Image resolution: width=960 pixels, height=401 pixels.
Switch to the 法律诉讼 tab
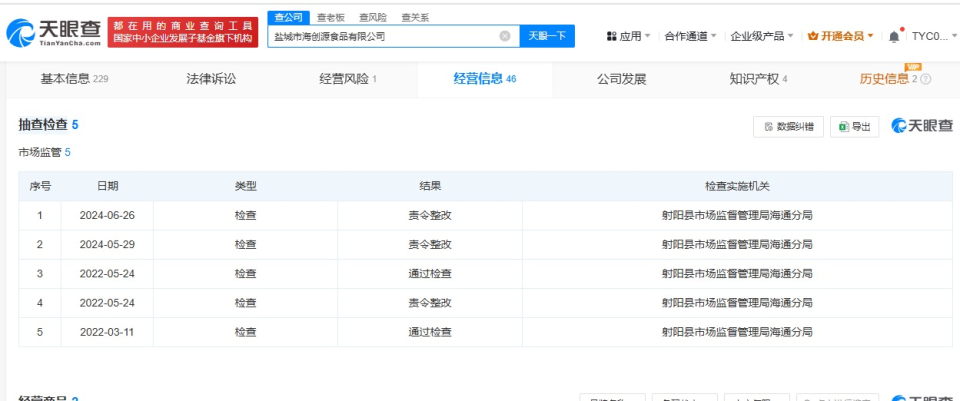211,79
